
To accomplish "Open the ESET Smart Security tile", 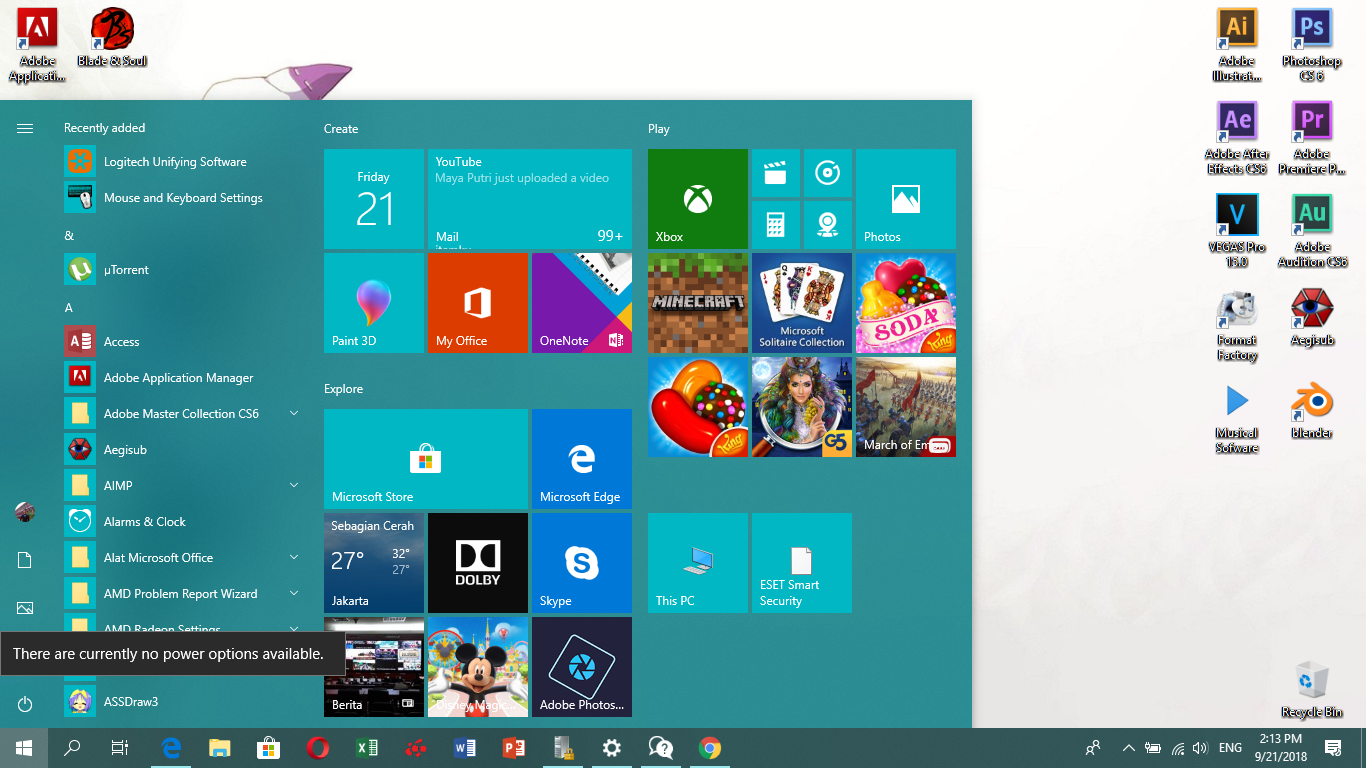I will (x=802, y=563).
